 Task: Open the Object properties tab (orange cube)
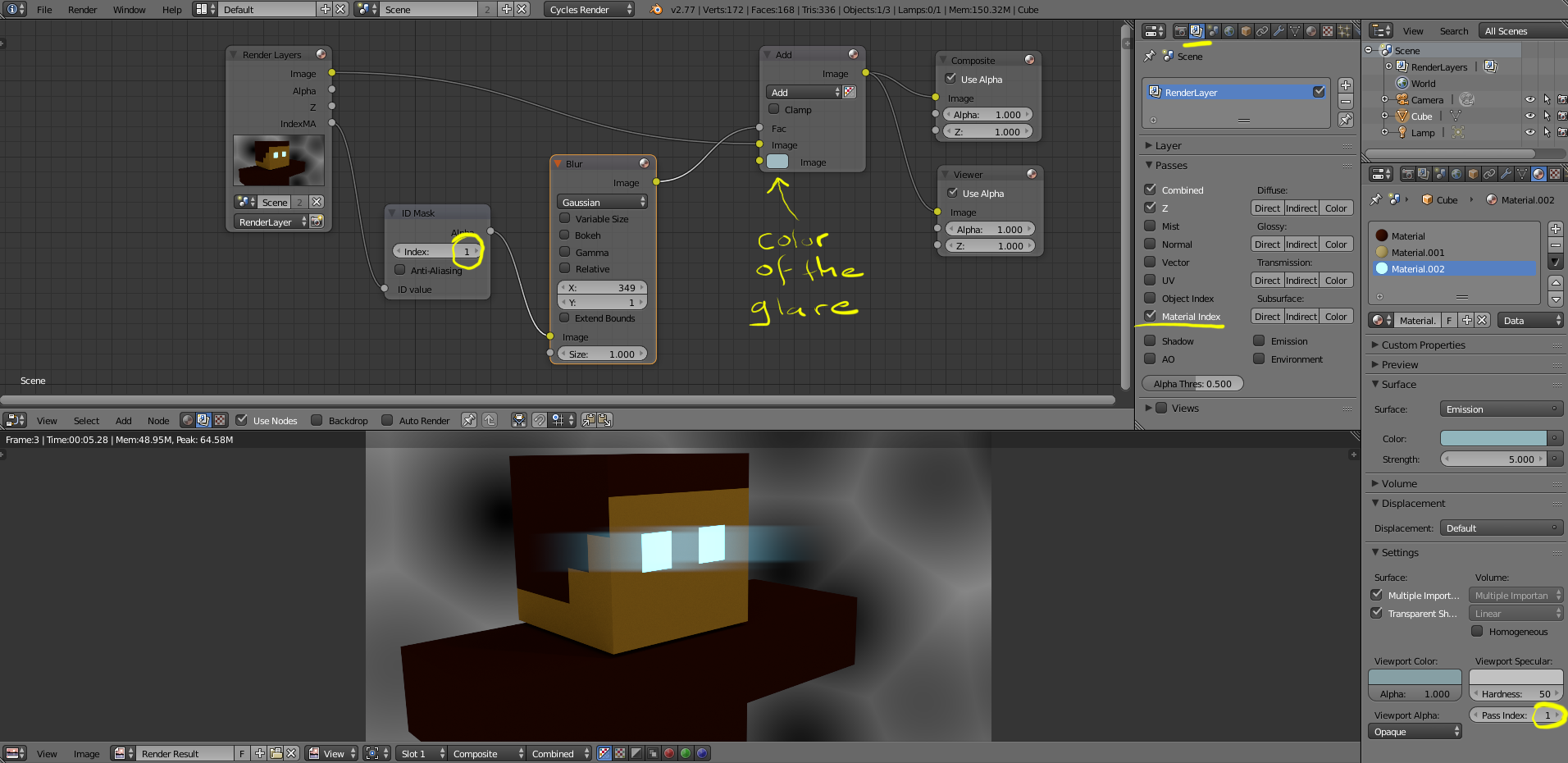click(x=1246, y=31)
